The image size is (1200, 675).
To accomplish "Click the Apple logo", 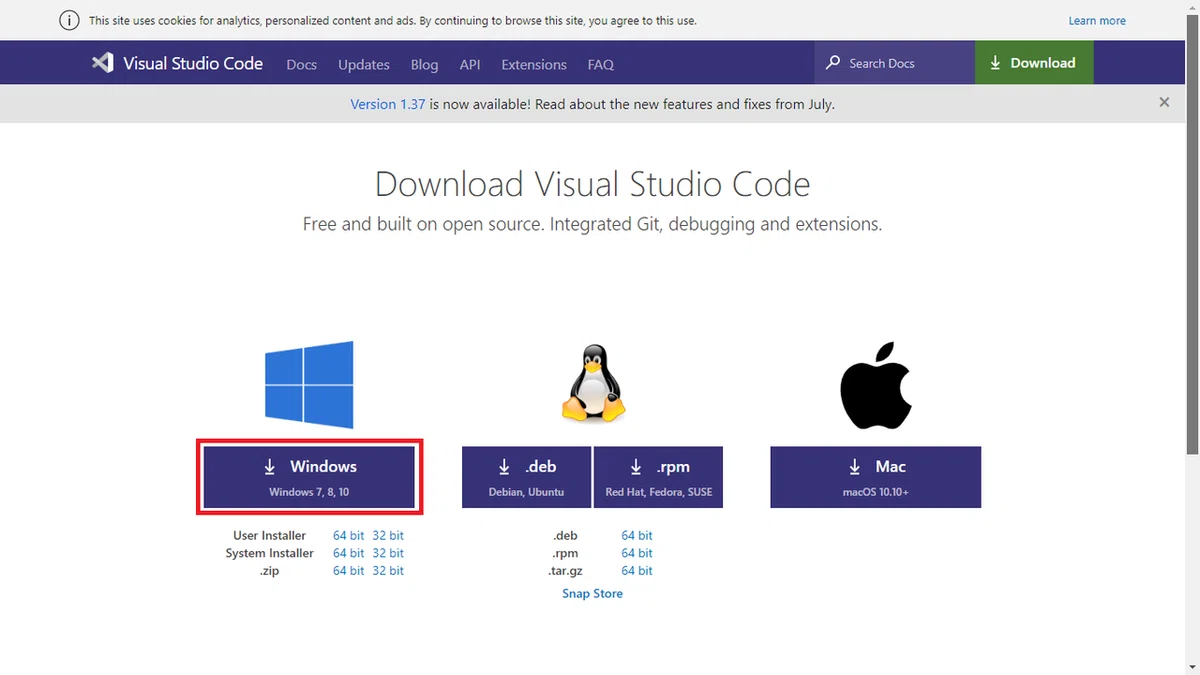I will (876, 385).
